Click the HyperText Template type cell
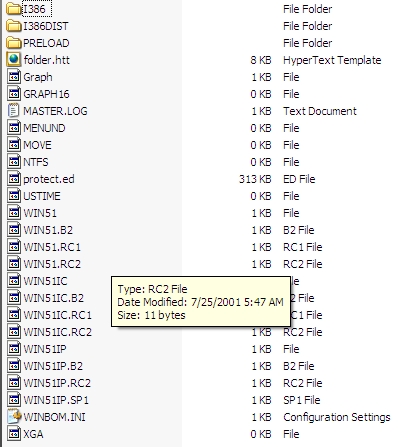 [332, 60]
